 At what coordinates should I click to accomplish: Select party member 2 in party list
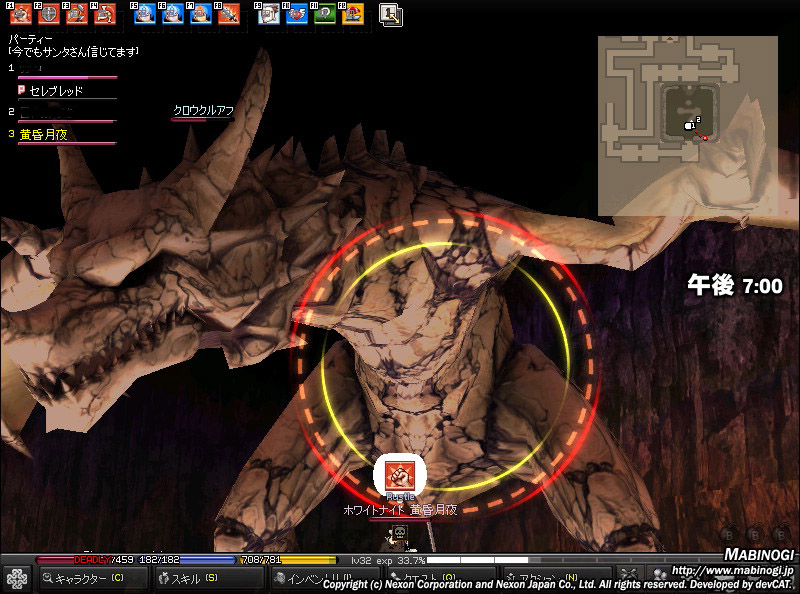pyautogui.click(x=64, y=114)
